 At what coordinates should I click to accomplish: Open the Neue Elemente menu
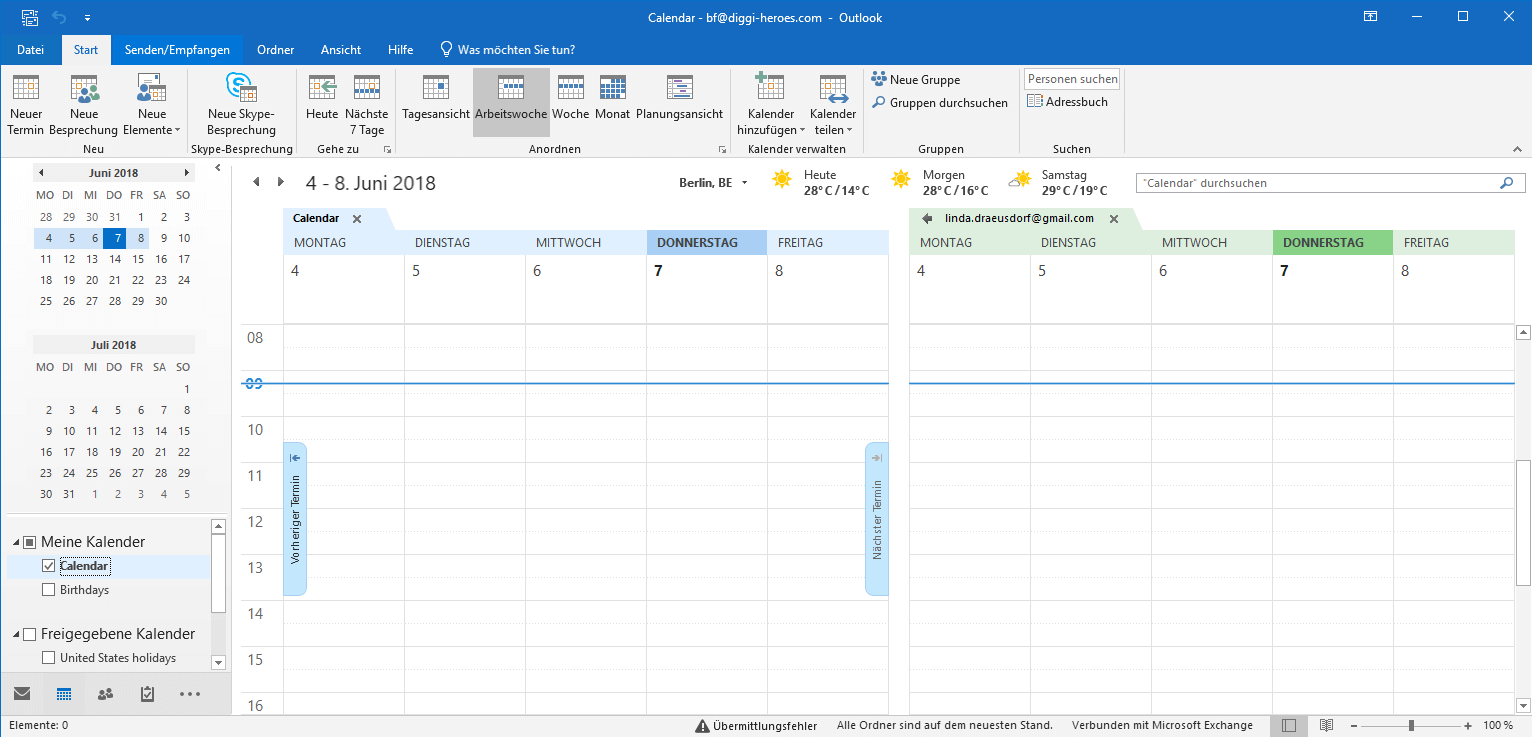(152, 104)
